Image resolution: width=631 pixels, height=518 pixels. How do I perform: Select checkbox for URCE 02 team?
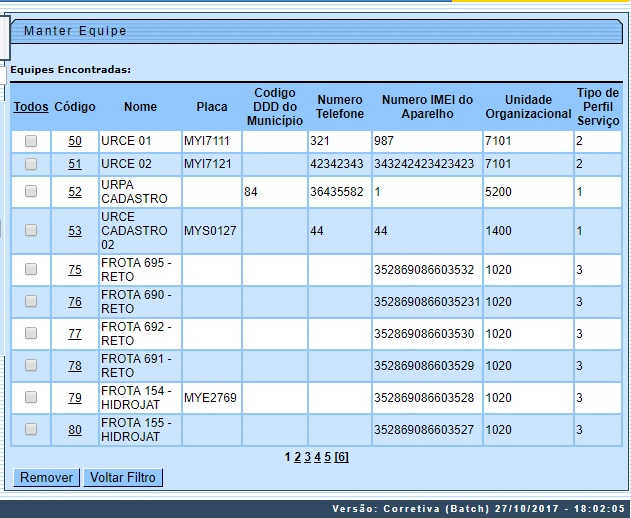click(31, 164)
